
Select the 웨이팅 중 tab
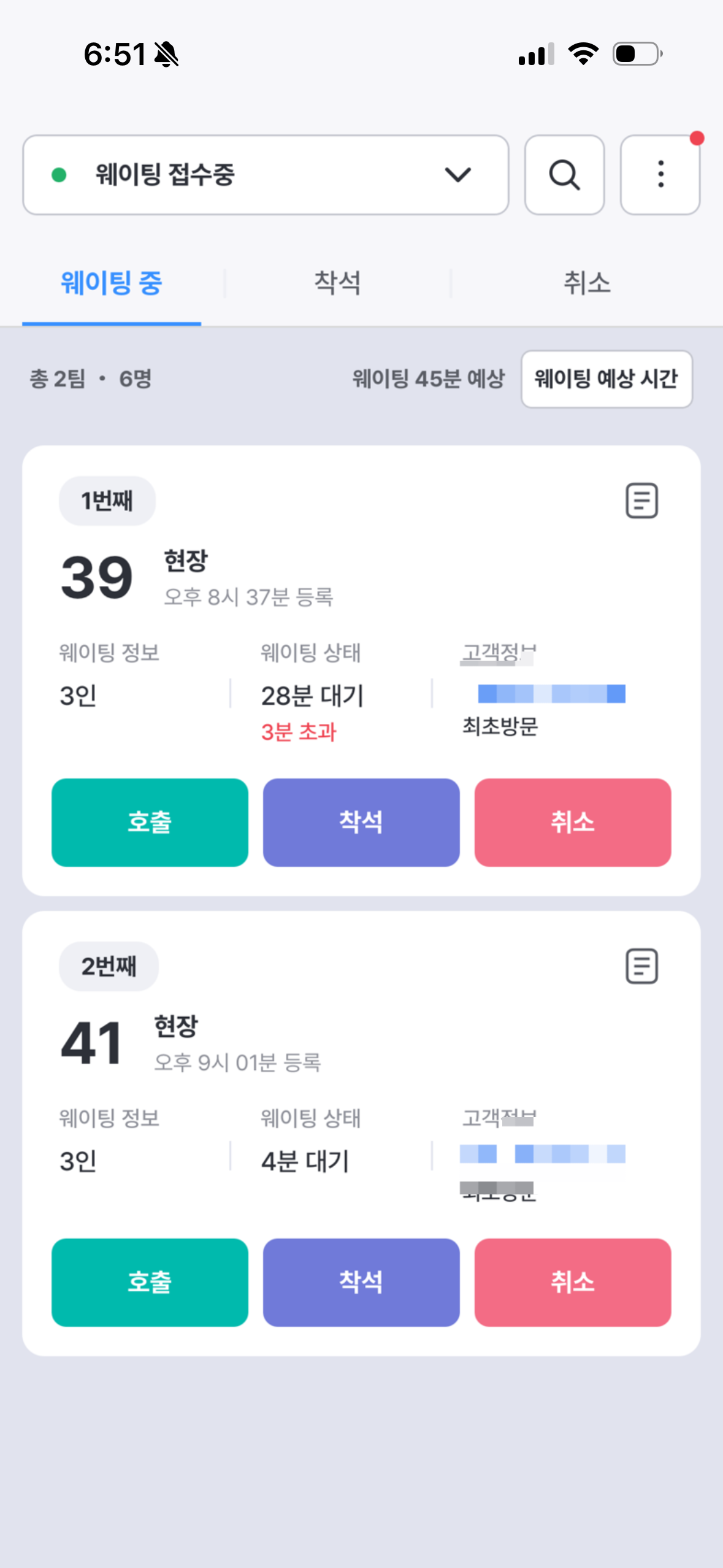pos(112,283)
